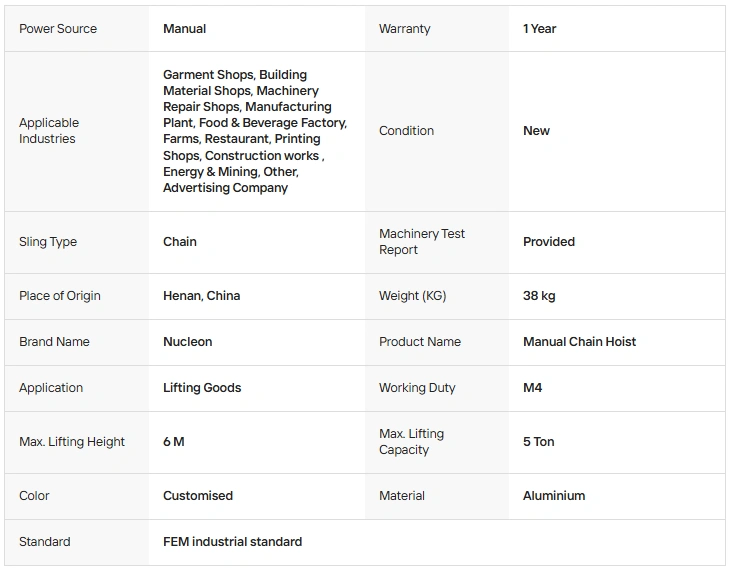Select the Customised color value

point(198,496)
